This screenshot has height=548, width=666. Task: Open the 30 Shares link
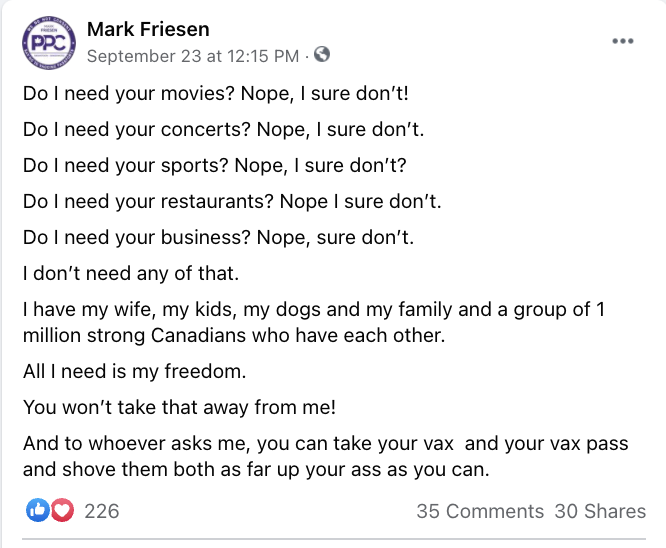[600, 511]
